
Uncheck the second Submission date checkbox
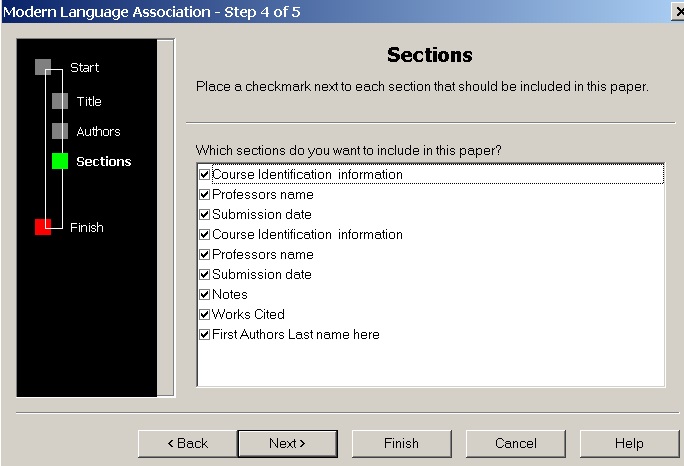coord(204,274)
